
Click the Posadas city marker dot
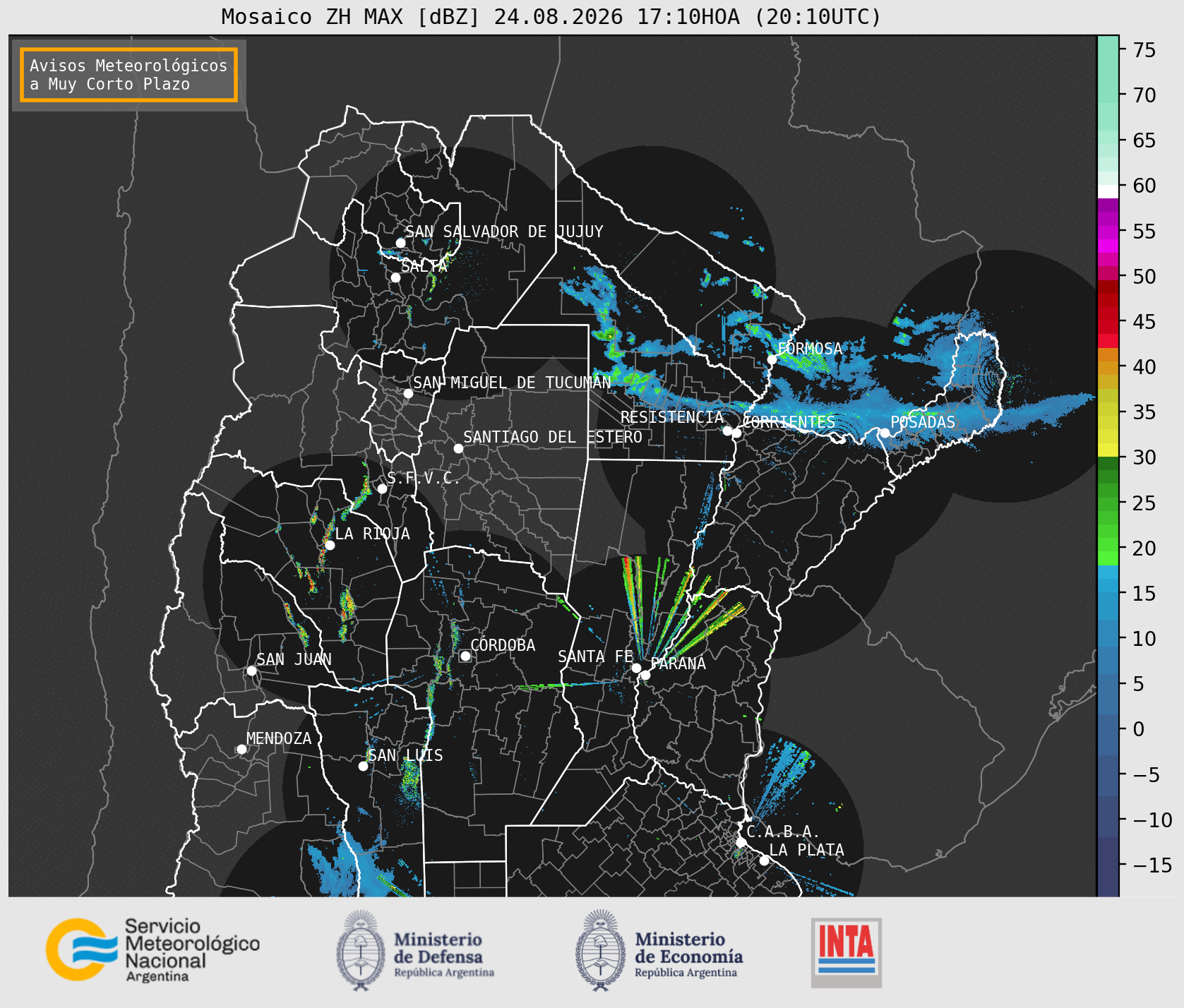(885, 433)
